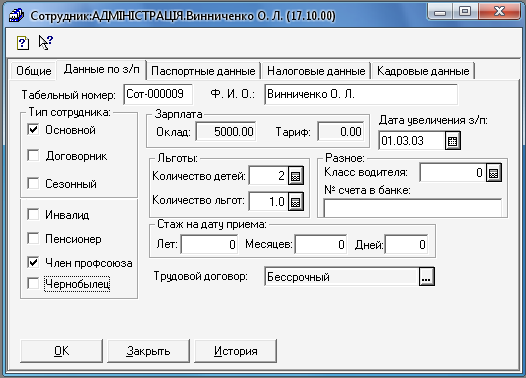Open calculator for Количество льгот field
The image size is (526, 378).
pyautogui.click(x=296, y=202)
